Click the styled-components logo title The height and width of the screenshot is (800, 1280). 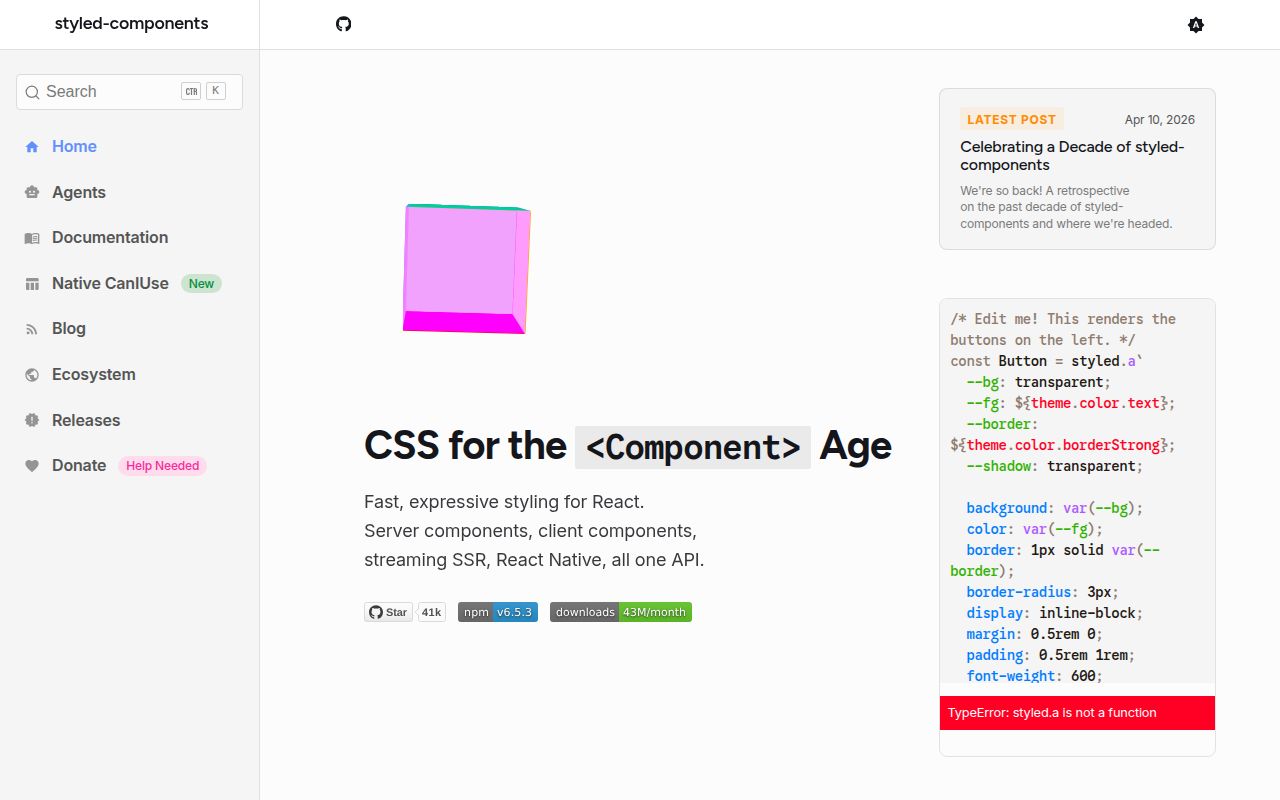coord(132,24)
